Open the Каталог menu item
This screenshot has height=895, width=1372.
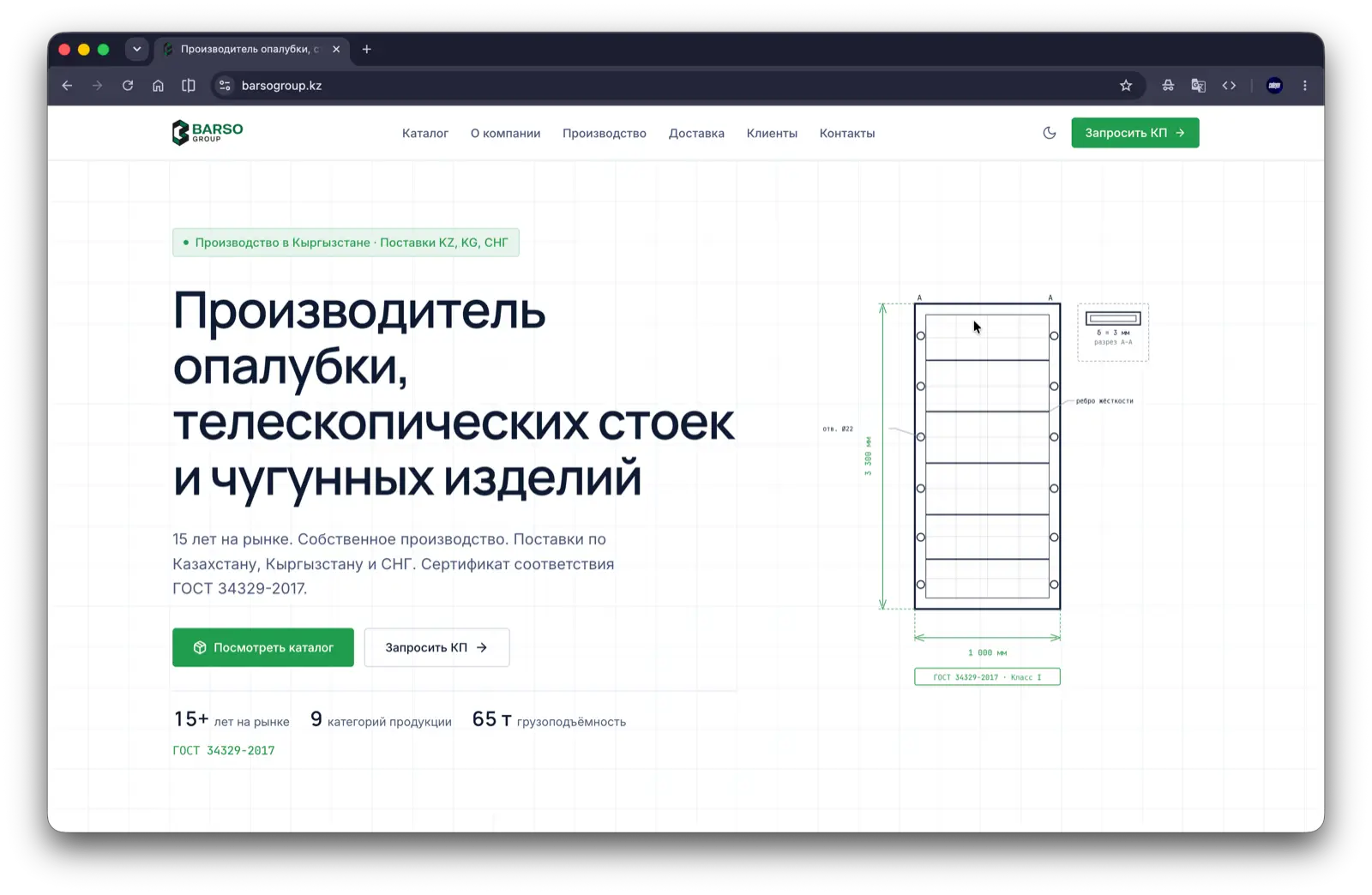coord(425,134)
